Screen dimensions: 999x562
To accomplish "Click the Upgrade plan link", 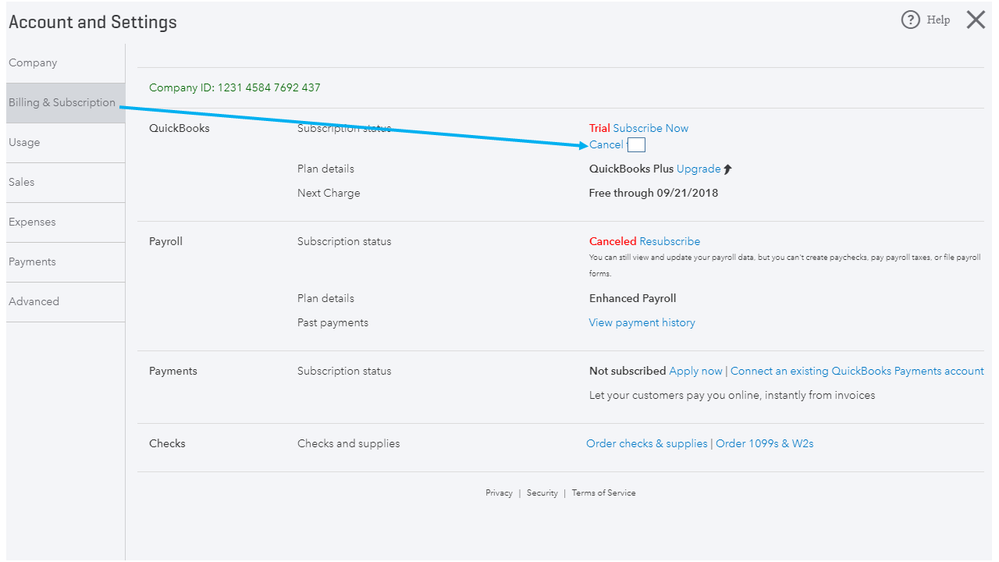I will (x=698, y=169).
